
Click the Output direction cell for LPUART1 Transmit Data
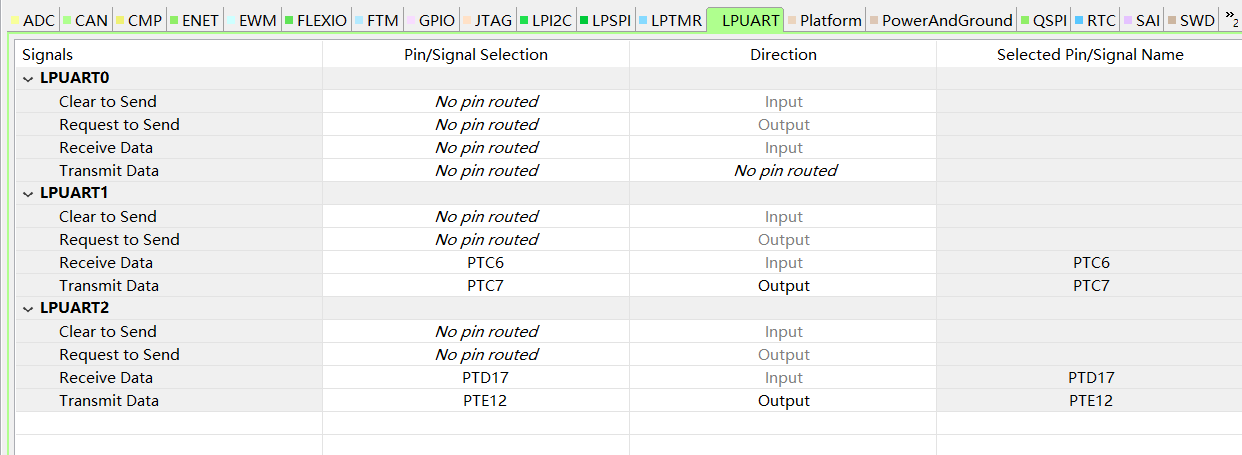click(783, 286)
